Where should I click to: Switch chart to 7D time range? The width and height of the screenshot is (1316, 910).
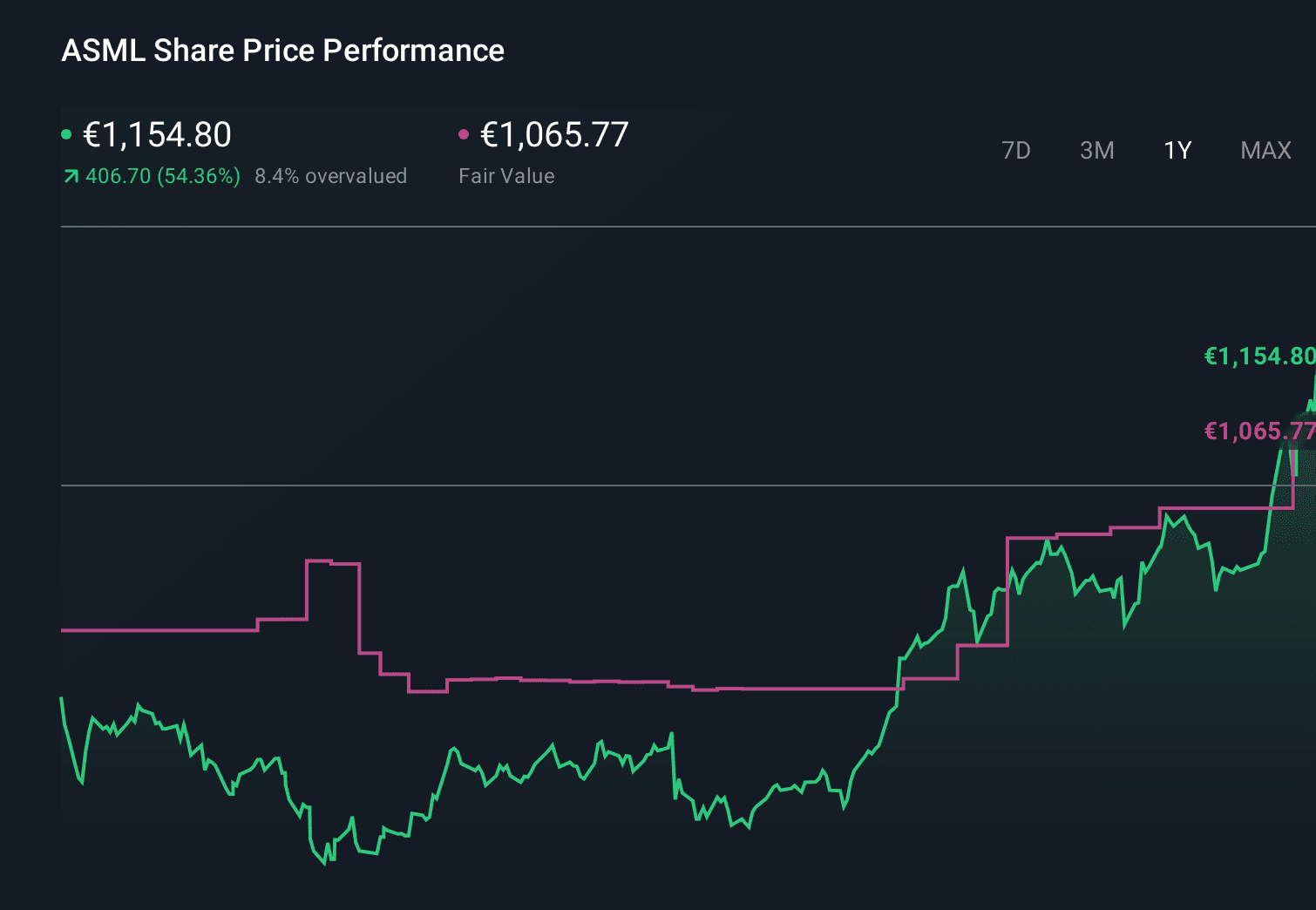tap(1015, 151)
